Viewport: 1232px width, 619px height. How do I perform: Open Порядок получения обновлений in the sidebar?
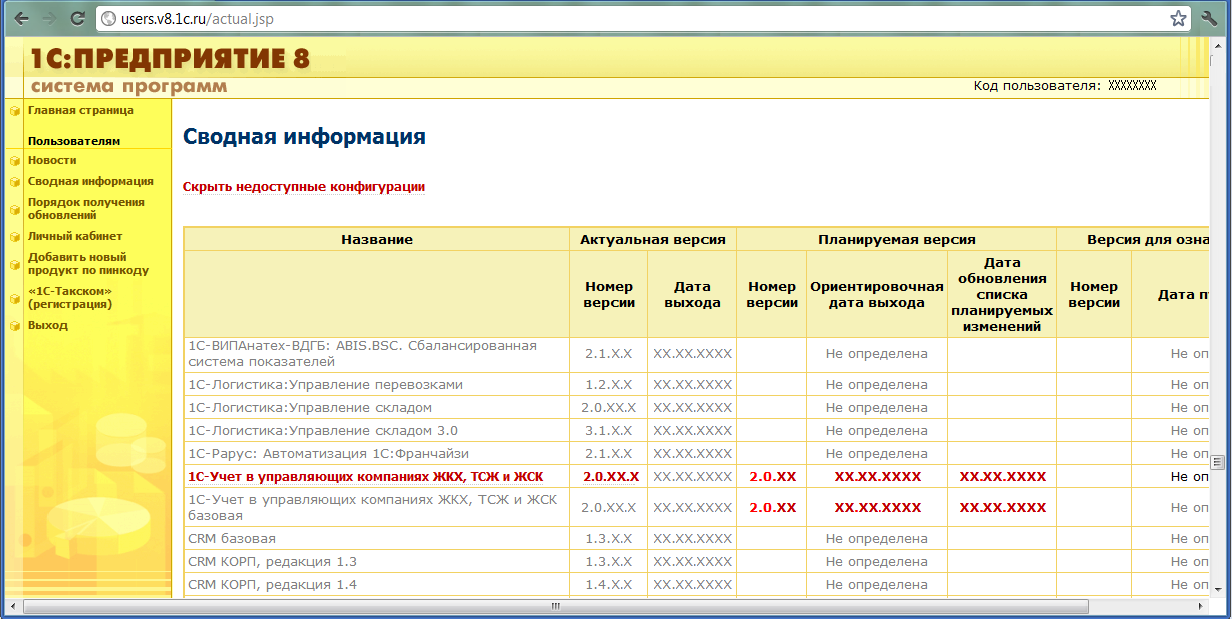point(85,208)
